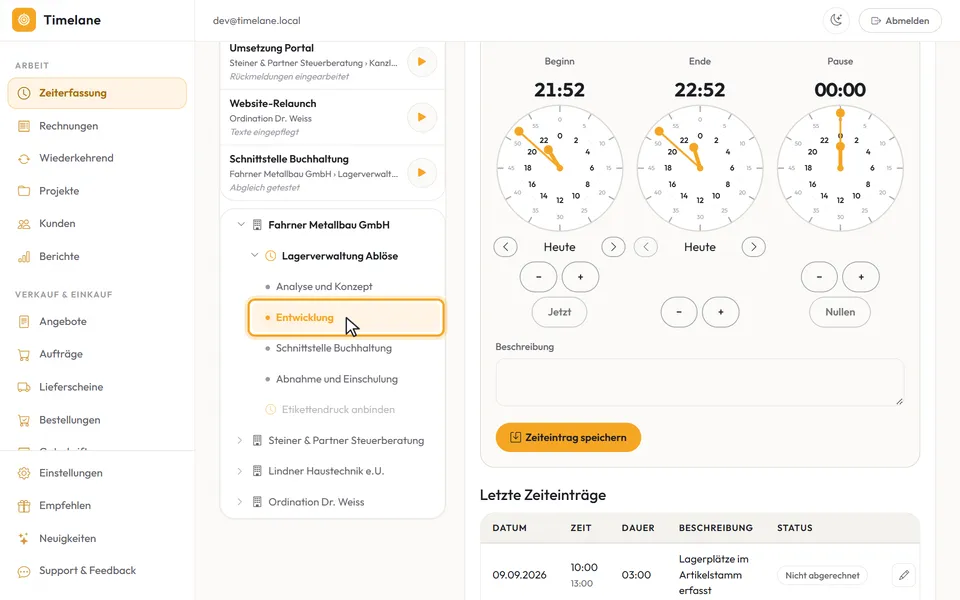Start timer for Website-Relaunch

[x=422, y=117]
